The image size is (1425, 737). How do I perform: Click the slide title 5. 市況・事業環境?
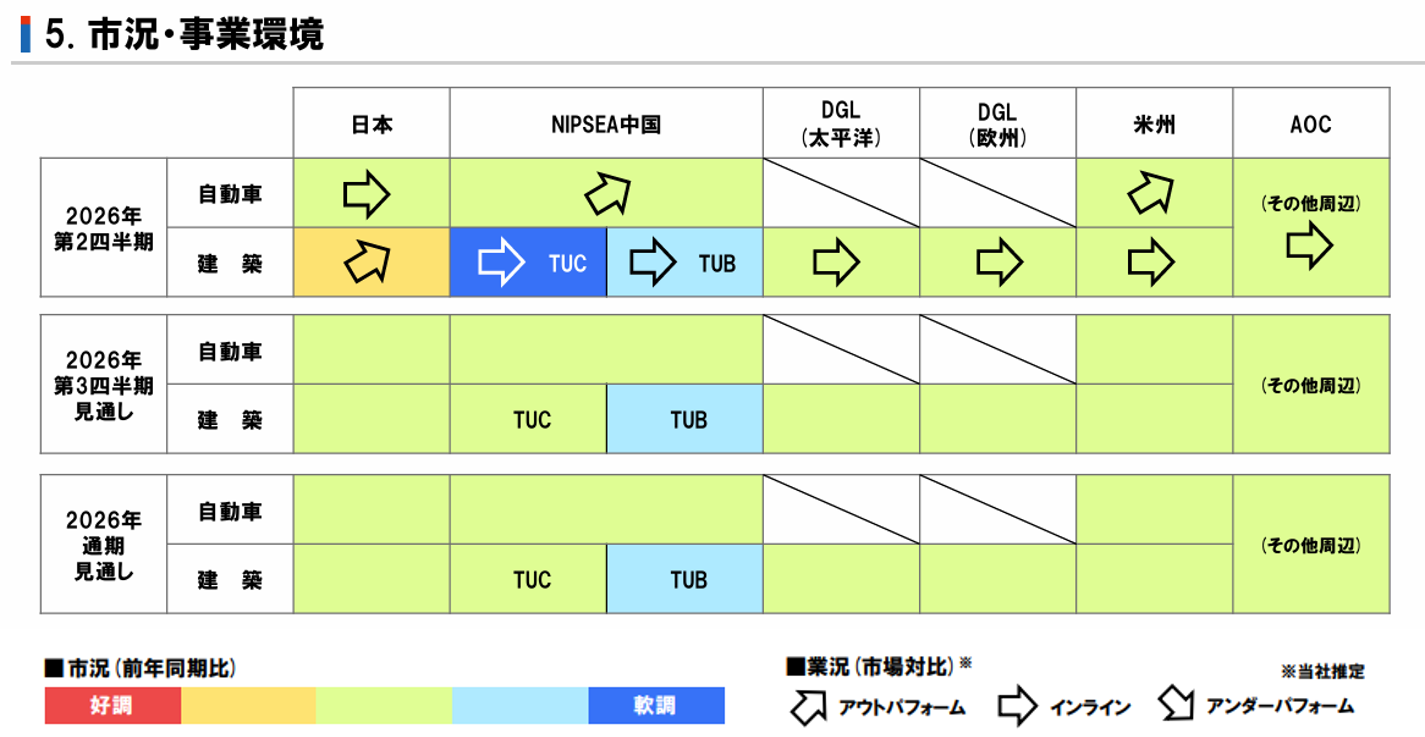pyautogui.click(x=184, y=35)
